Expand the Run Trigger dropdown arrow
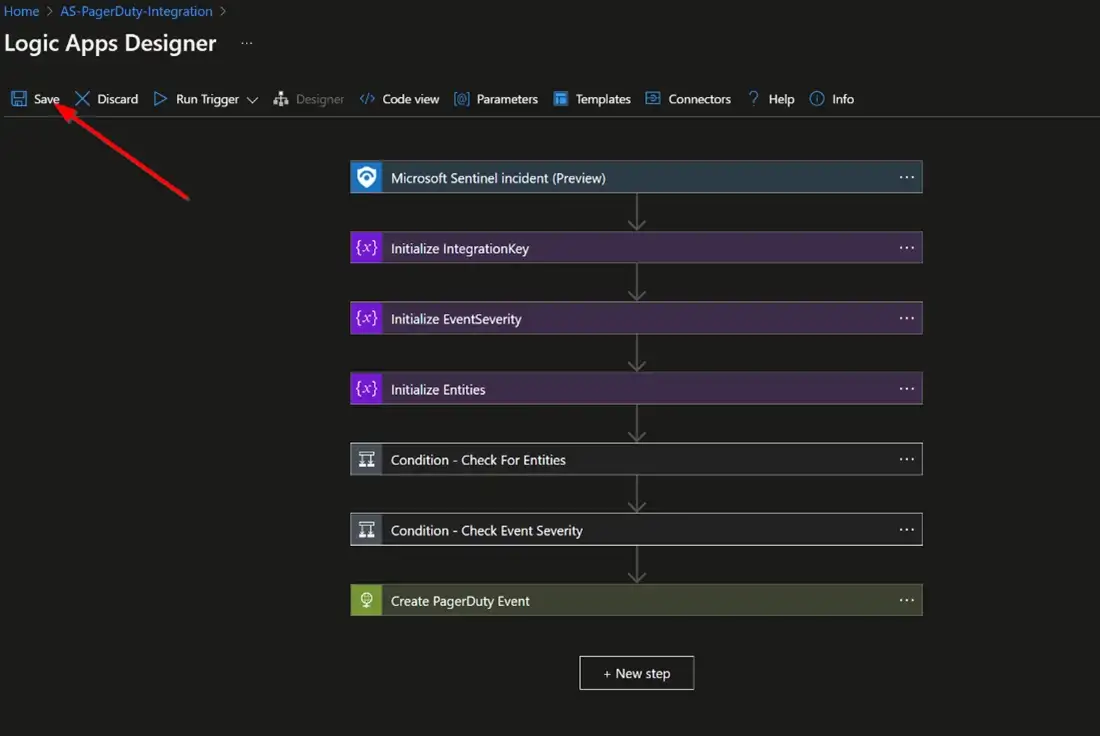1100x736 pixels. [252, 100]
